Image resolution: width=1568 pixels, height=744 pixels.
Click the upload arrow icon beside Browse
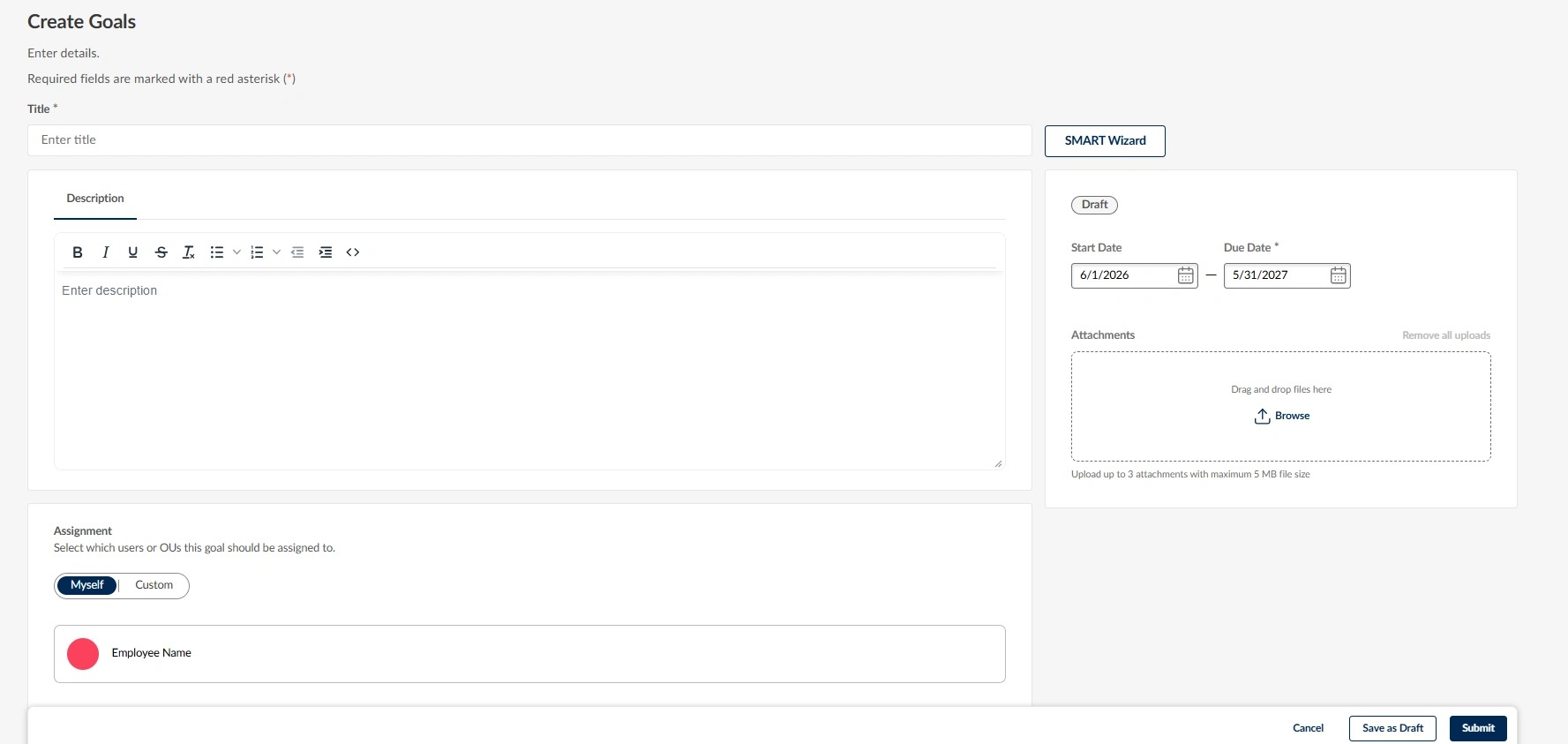[x=1262, y=416]
